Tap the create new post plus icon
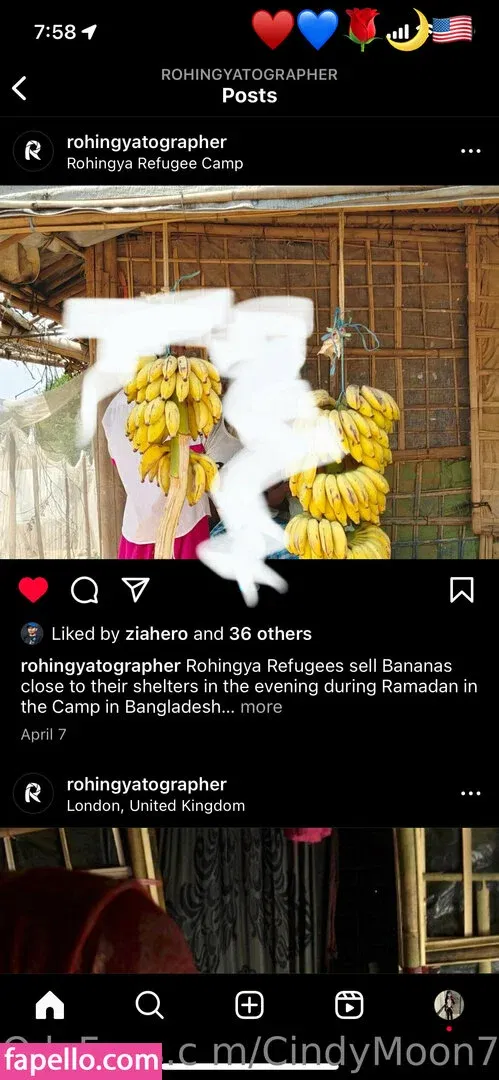 point(249,1006)
